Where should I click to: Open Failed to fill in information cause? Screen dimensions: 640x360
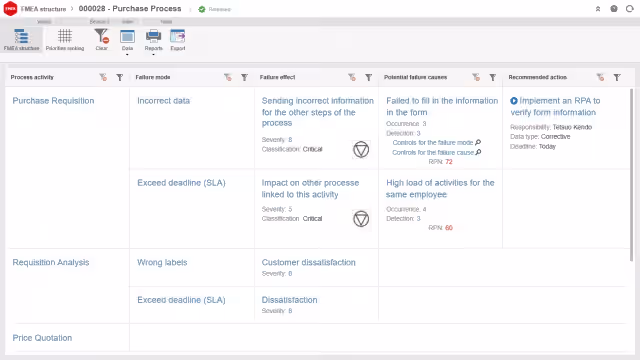442,106
